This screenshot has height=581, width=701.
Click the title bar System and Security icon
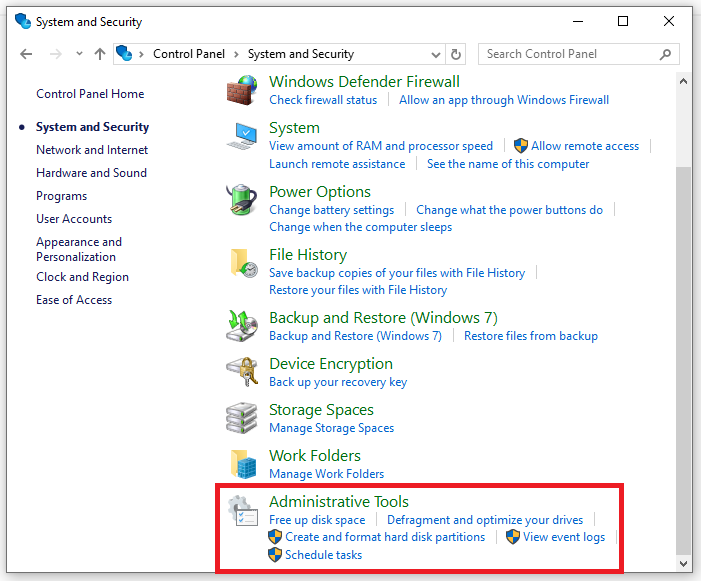tap(23, 21)
